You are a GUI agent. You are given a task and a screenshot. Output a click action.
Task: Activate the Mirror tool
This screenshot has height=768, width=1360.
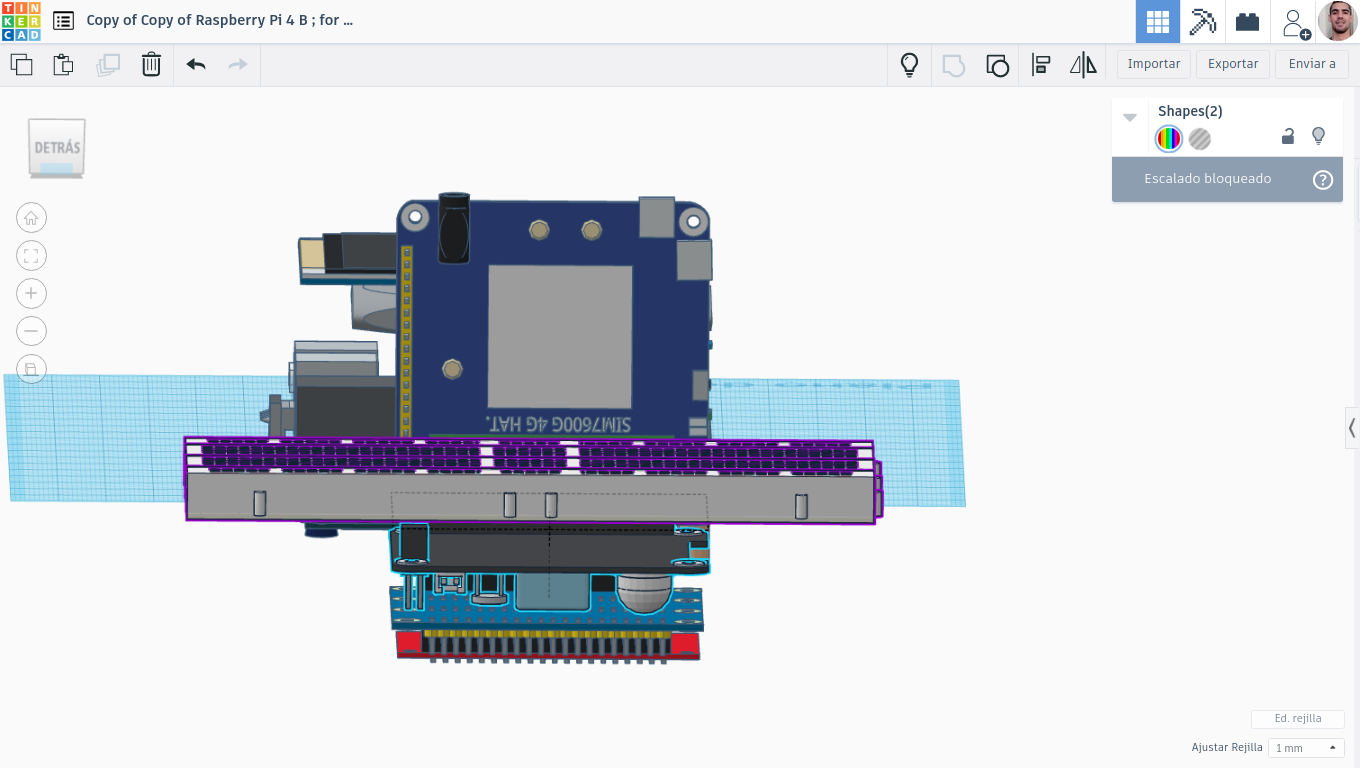tap(1083, 66)
